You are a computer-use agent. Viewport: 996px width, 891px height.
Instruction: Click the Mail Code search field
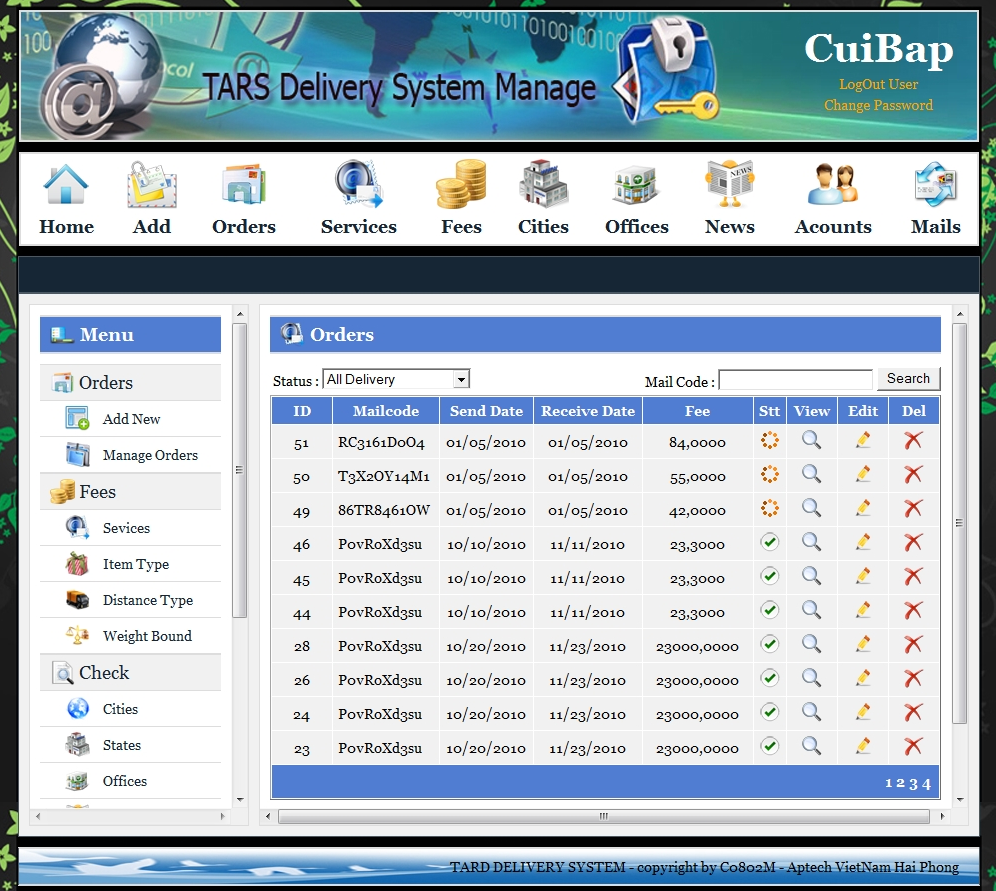pyautogui.click(x=795, y=380)
